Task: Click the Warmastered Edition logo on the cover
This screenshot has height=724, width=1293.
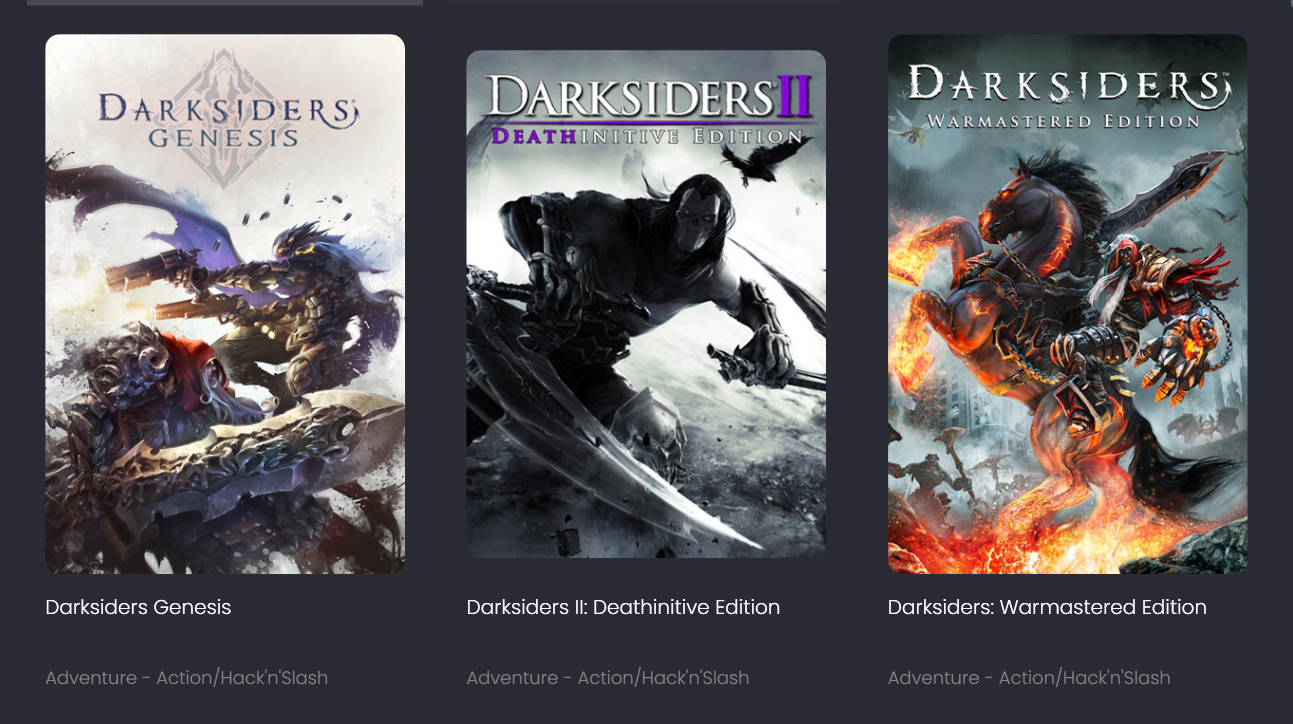Action: pos(1067,95)
